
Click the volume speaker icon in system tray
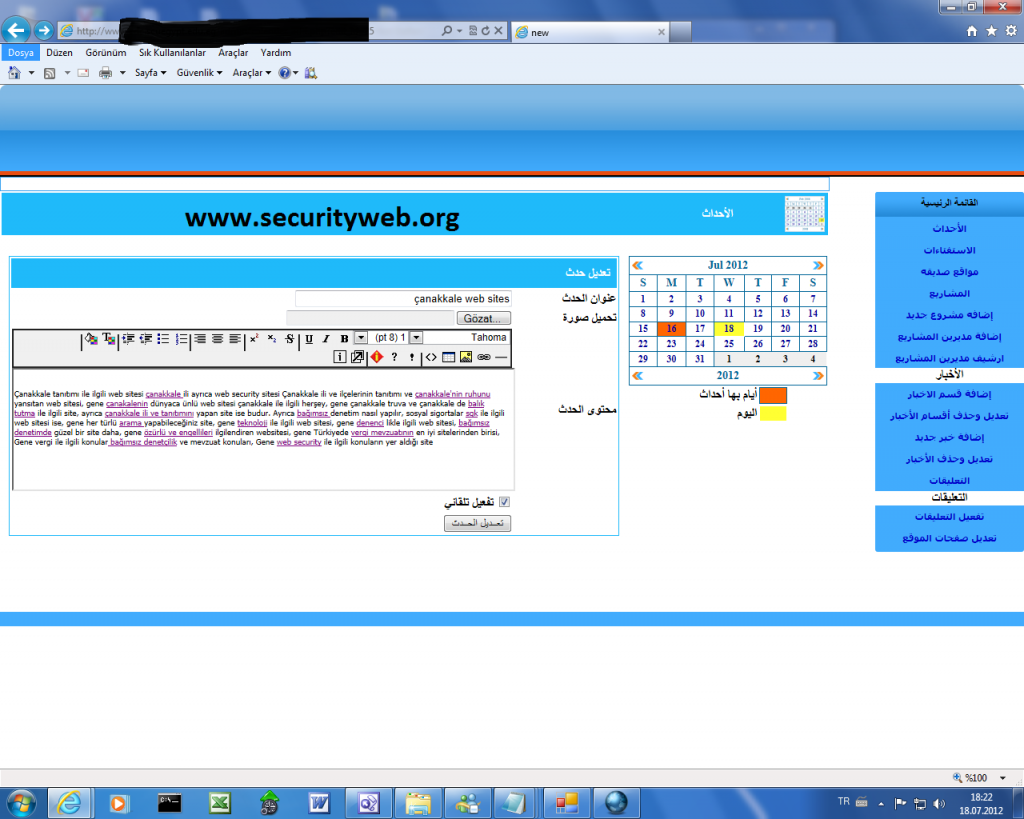coord(939,803)
